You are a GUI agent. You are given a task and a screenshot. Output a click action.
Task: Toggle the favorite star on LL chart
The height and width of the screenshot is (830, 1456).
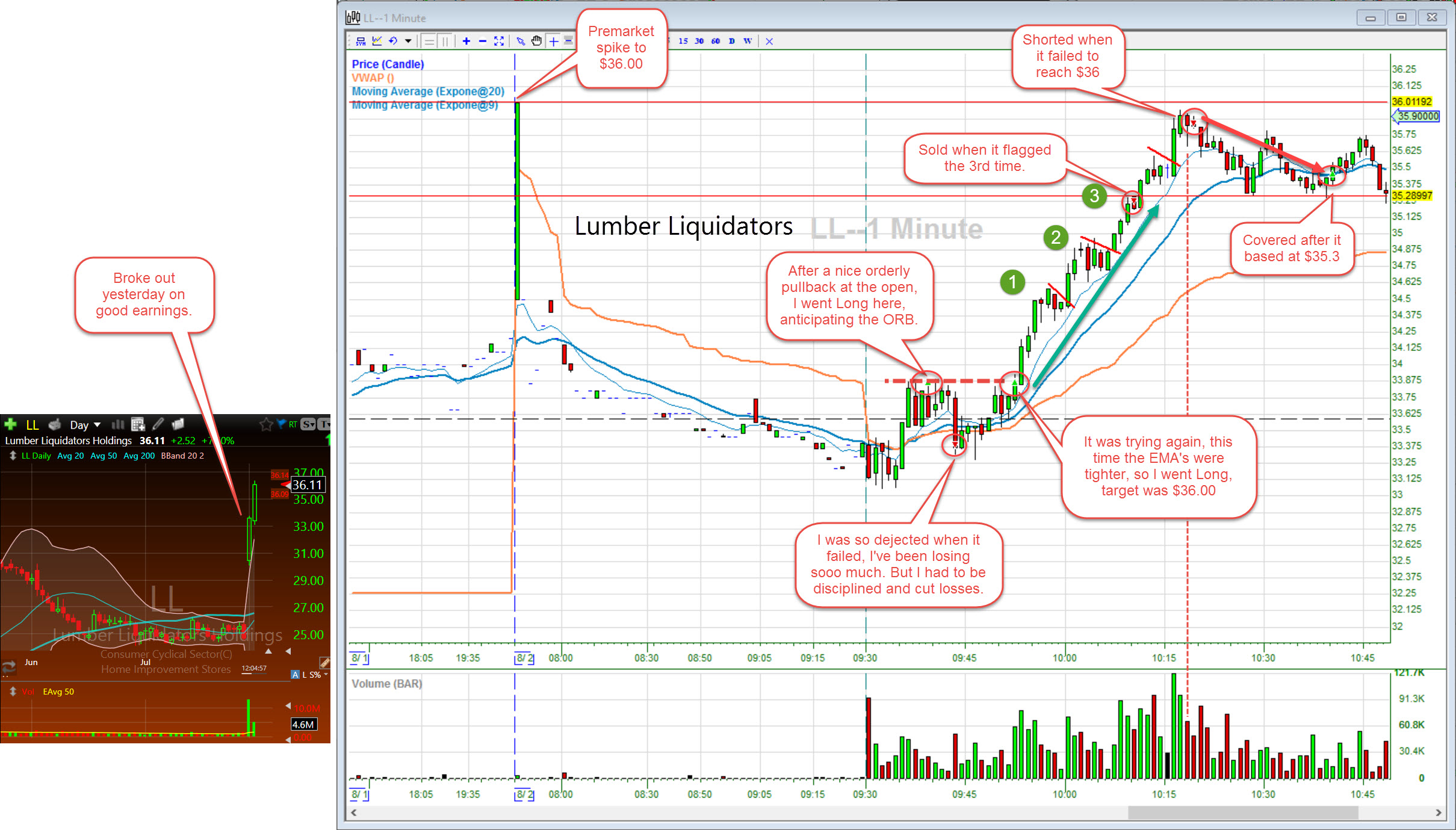pos(265,424)
